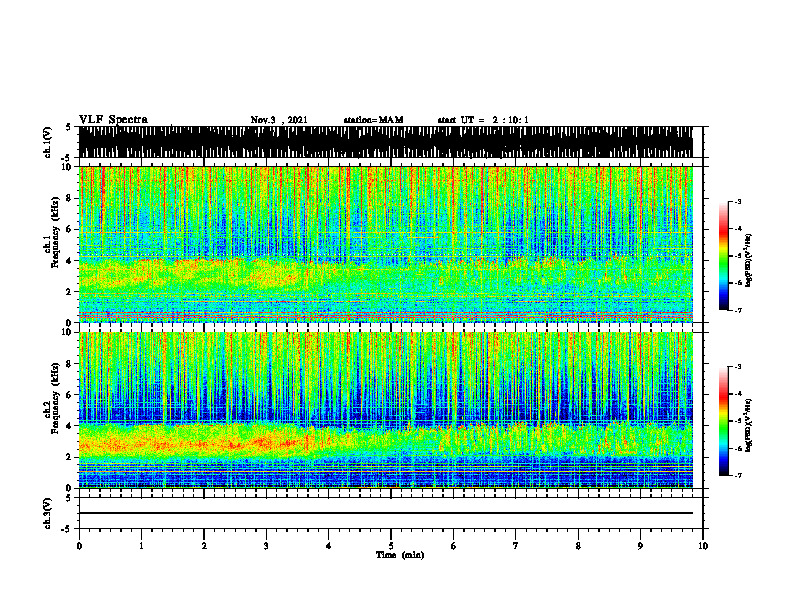Click the "station=MAM" label
This screenshot has width=792, height=612.
pyautogui.click(x=374, y=120)
